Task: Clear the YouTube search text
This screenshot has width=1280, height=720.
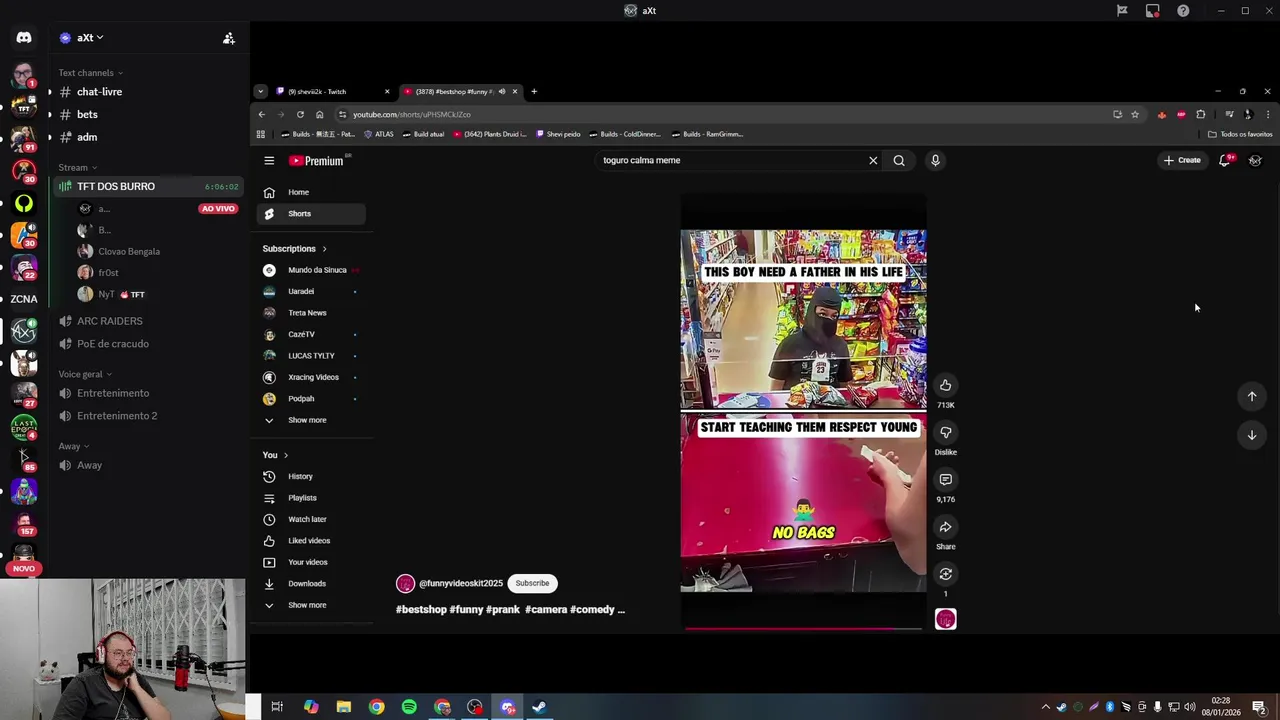Action: 873,160
